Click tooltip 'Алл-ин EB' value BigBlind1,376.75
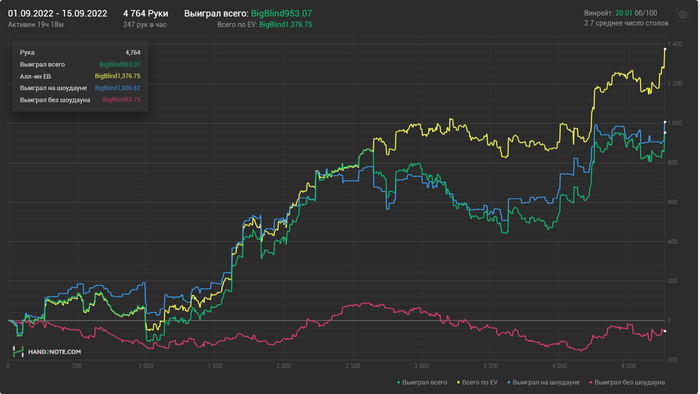 [x=117, y=76]
